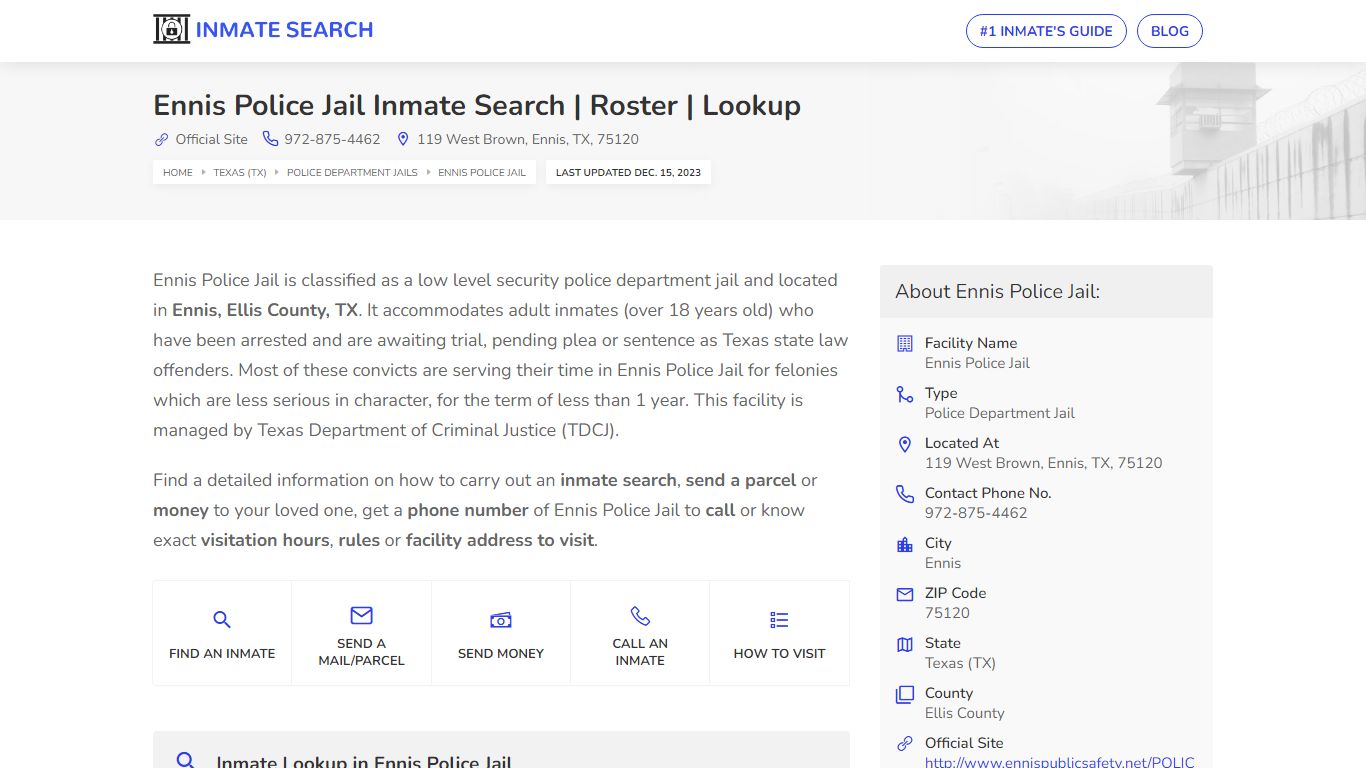Click the phone icon in the header
Image resolution: width=1366 pixels, height=768 pixels.
(x=270, y=139)
